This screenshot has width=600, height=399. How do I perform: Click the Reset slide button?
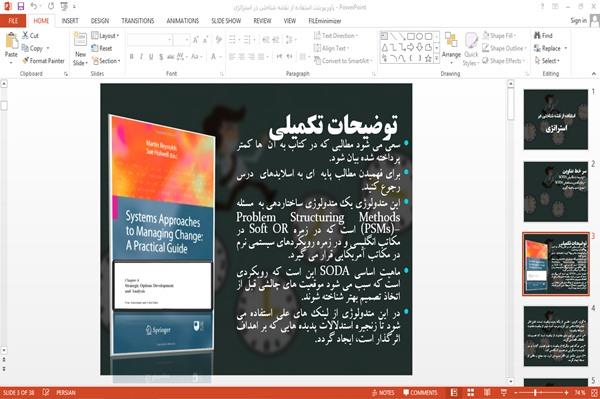(102, 48)
